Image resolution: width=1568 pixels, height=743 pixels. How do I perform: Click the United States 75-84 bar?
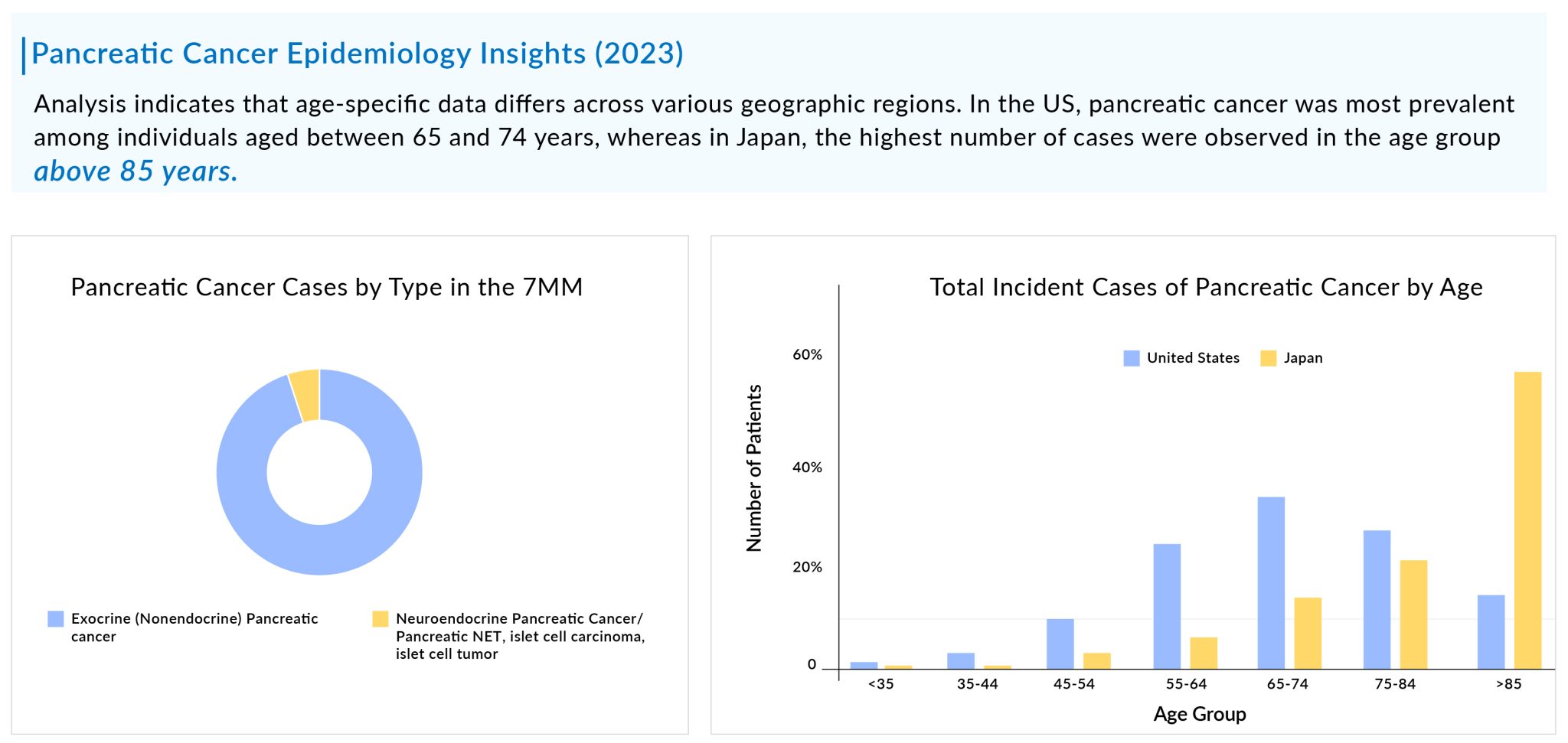tap(1377, 599)
